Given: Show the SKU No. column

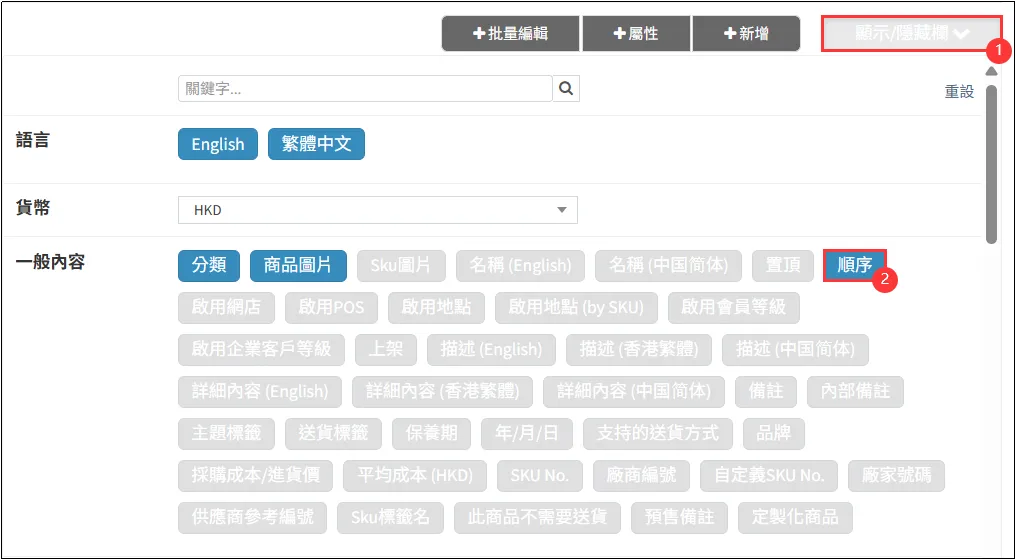Looking at the screenshot, I should (539, 475).
